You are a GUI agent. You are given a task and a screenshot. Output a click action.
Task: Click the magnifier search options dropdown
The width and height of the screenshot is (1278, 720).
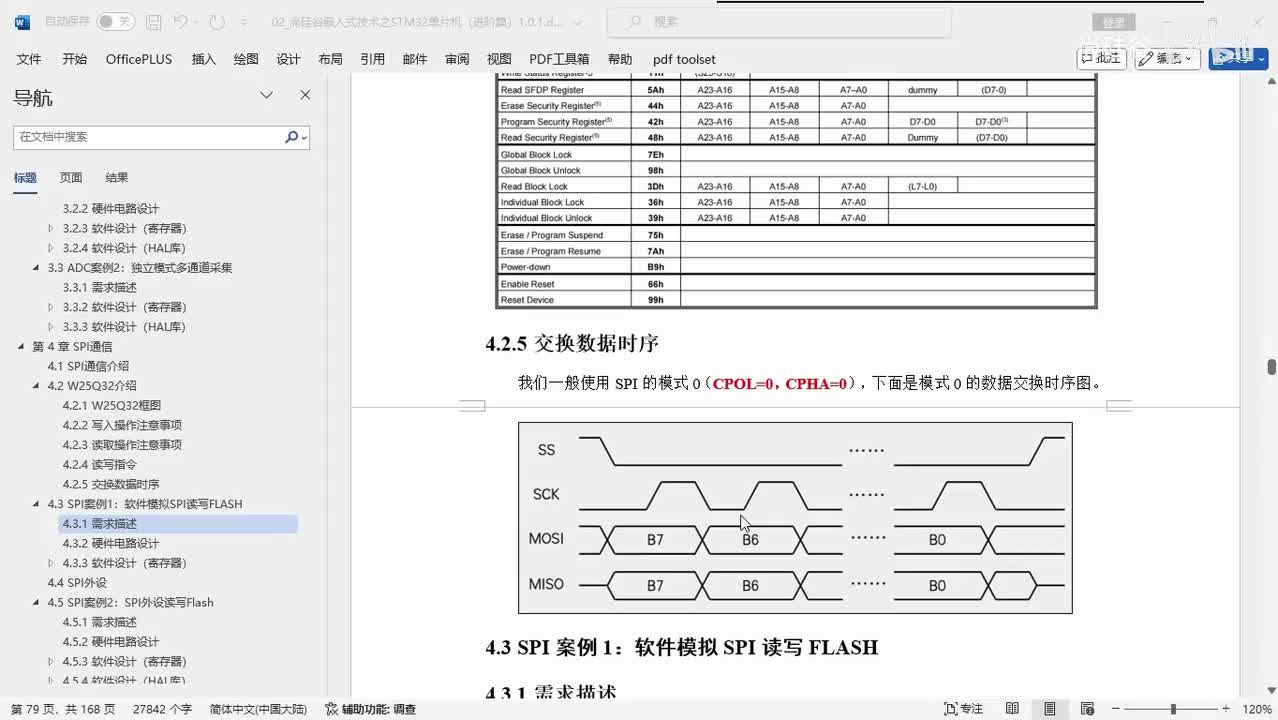coord(296,137)
